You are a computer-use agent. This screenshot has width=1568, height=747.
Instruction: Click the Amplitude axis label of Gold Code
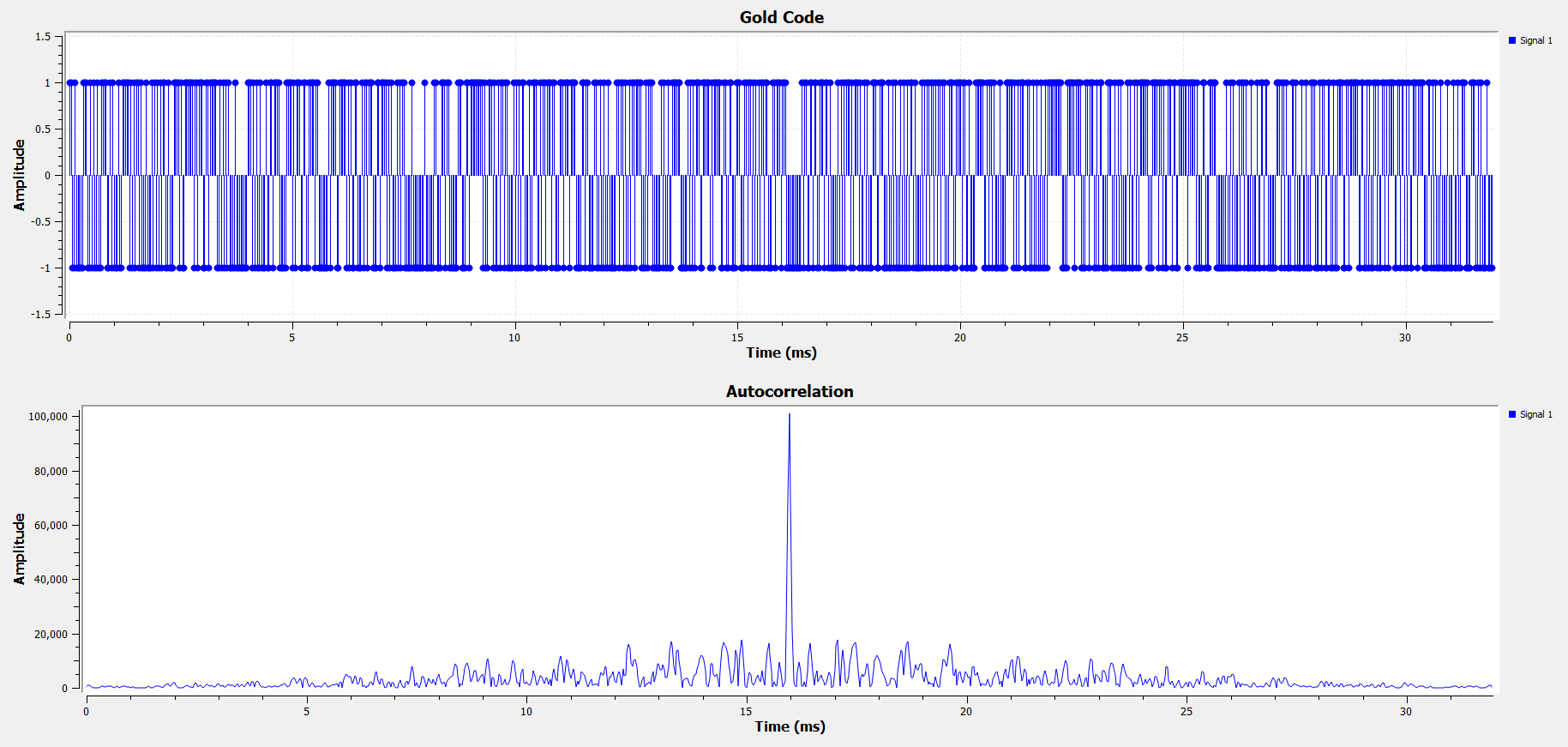tap(20, 175)
